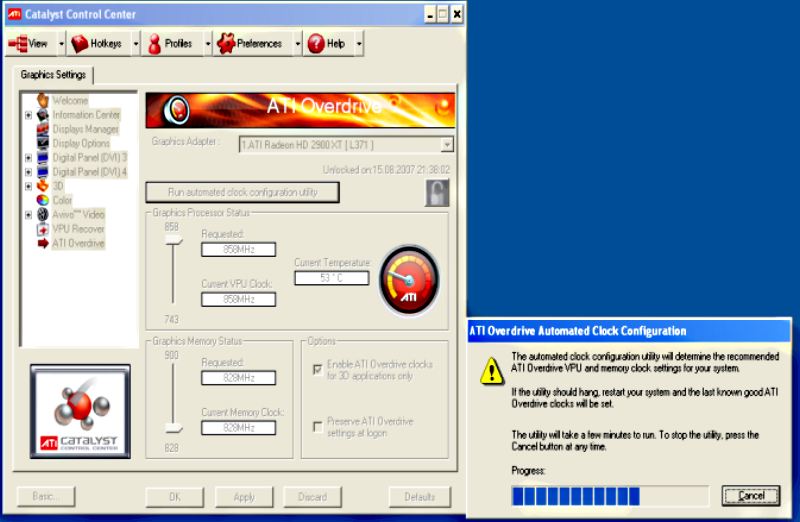800x522 pixels.
Task: Click the clock configuration progress bar
Action: 610,496
